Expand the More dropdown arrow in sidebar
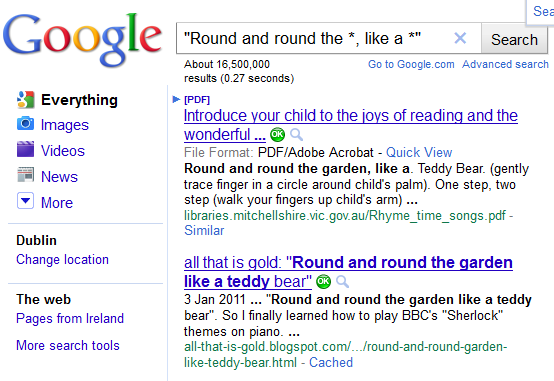Screen dimensions: 554x381 tap(25, 201)
